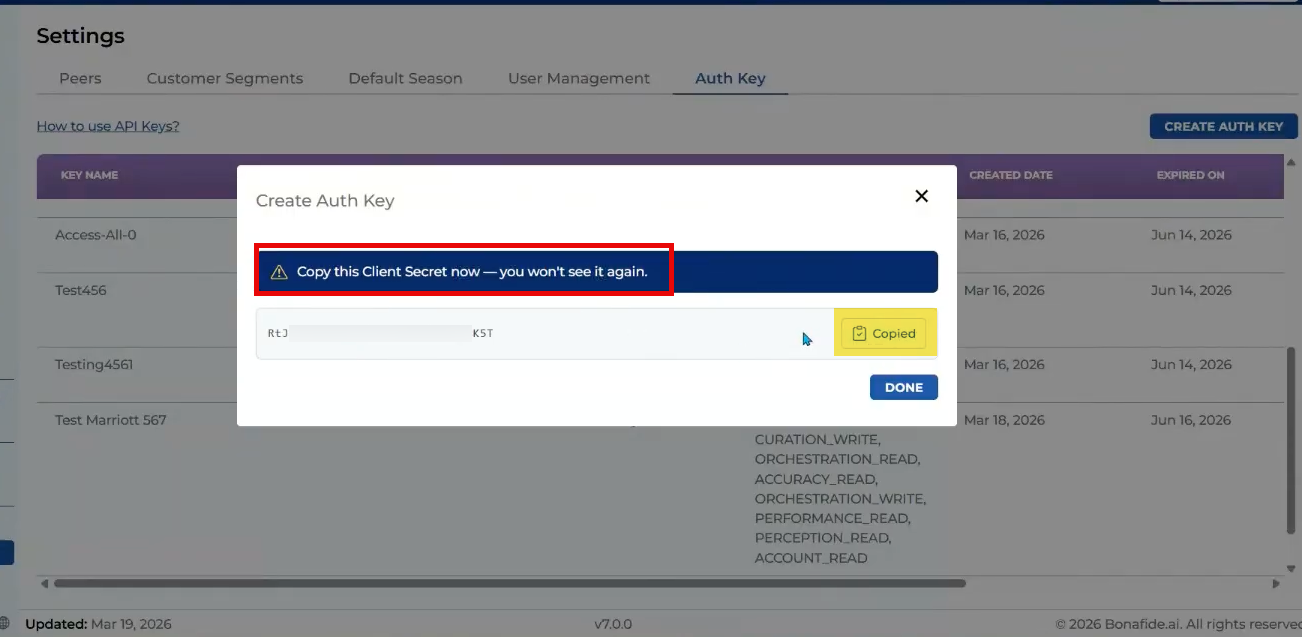Open the How to use API Keys link

point(108,126)
